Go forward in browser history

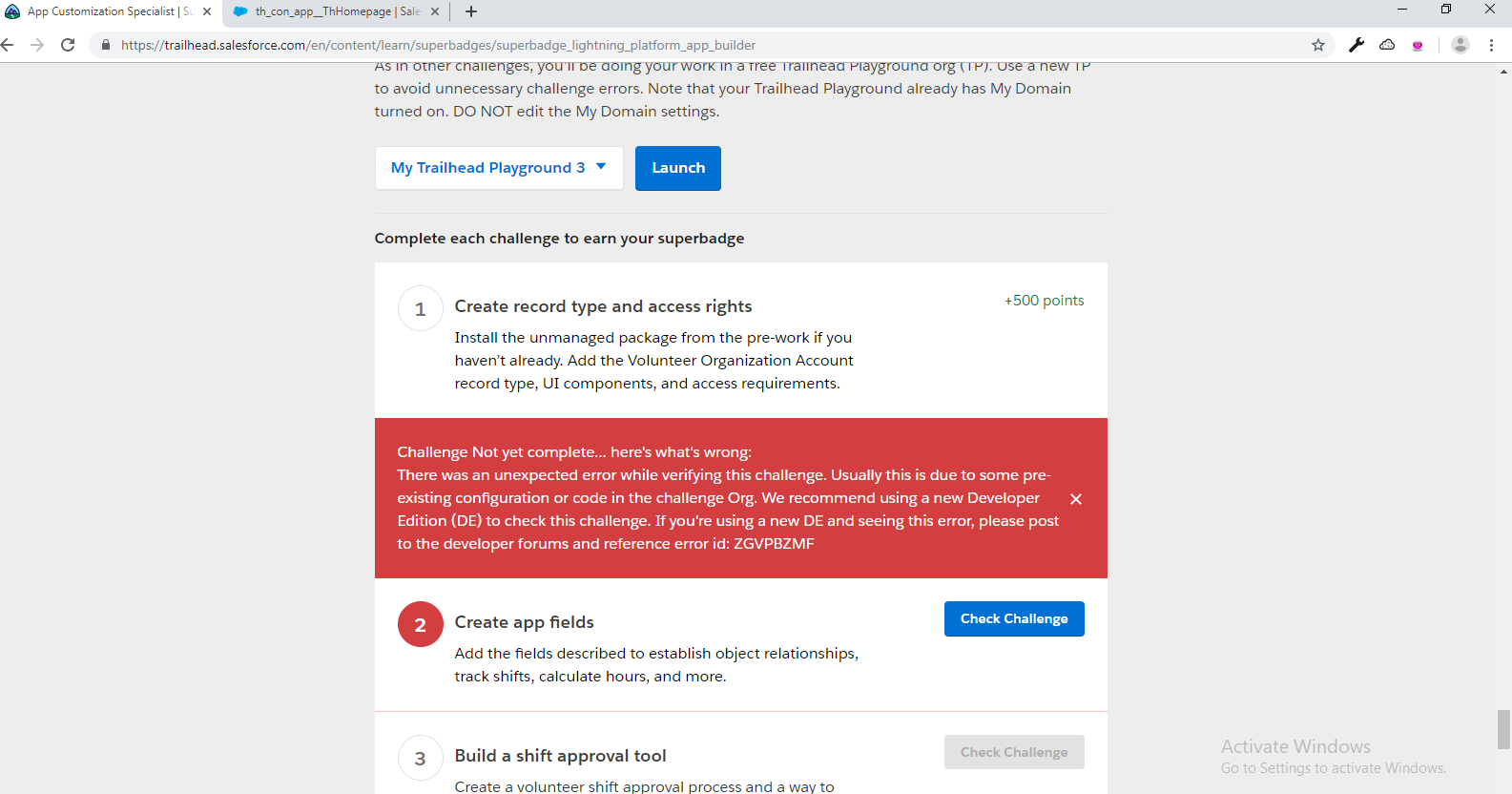pyautogui.click(x=37, y=45)
